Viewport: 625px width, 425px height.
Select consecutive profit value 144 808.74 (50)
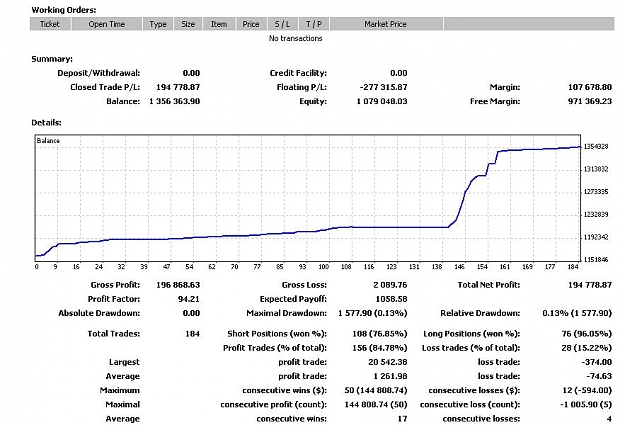[x=376, y=405]
